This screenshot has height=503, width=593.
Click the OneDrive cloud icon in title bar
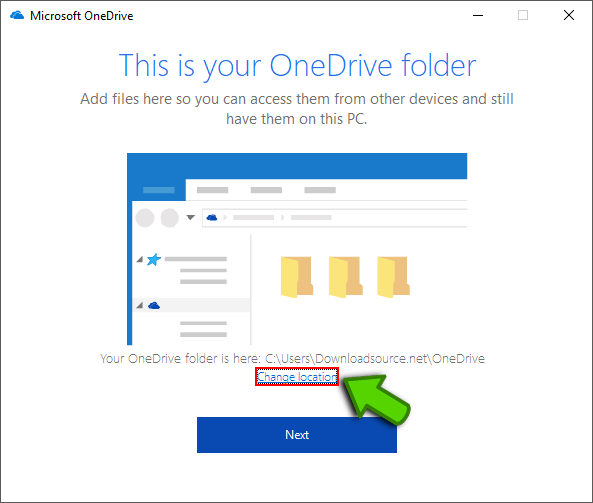coord(17,16)
